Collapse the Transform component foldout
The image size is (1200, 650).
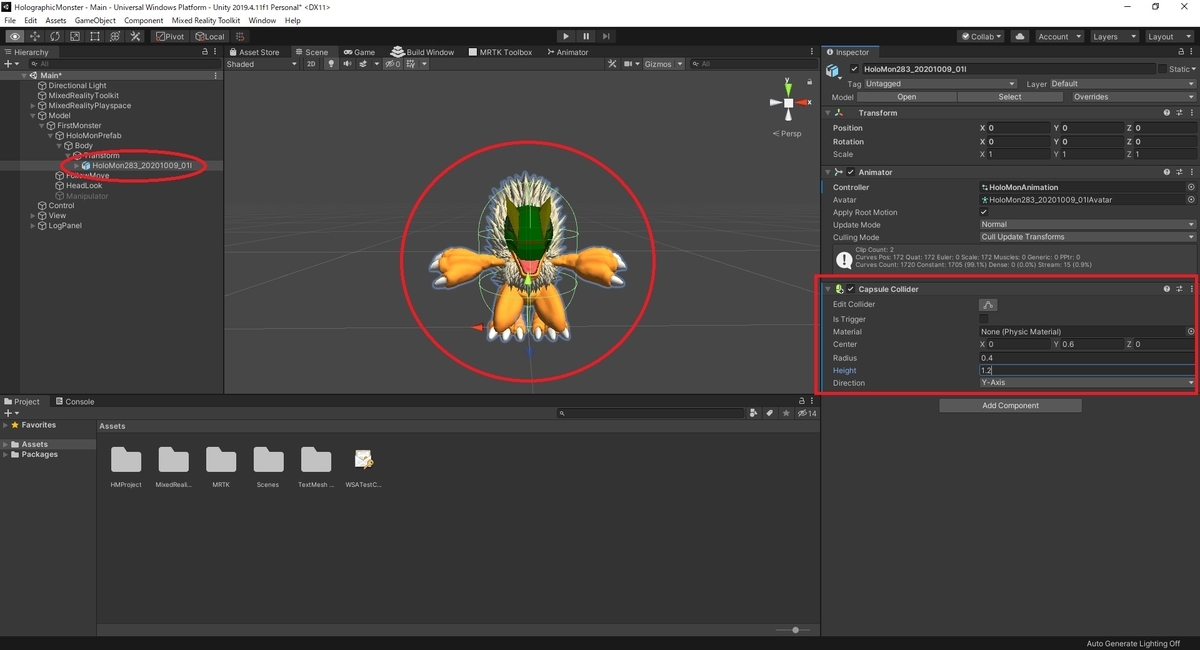pyautogui.click(x=828, y=113)
